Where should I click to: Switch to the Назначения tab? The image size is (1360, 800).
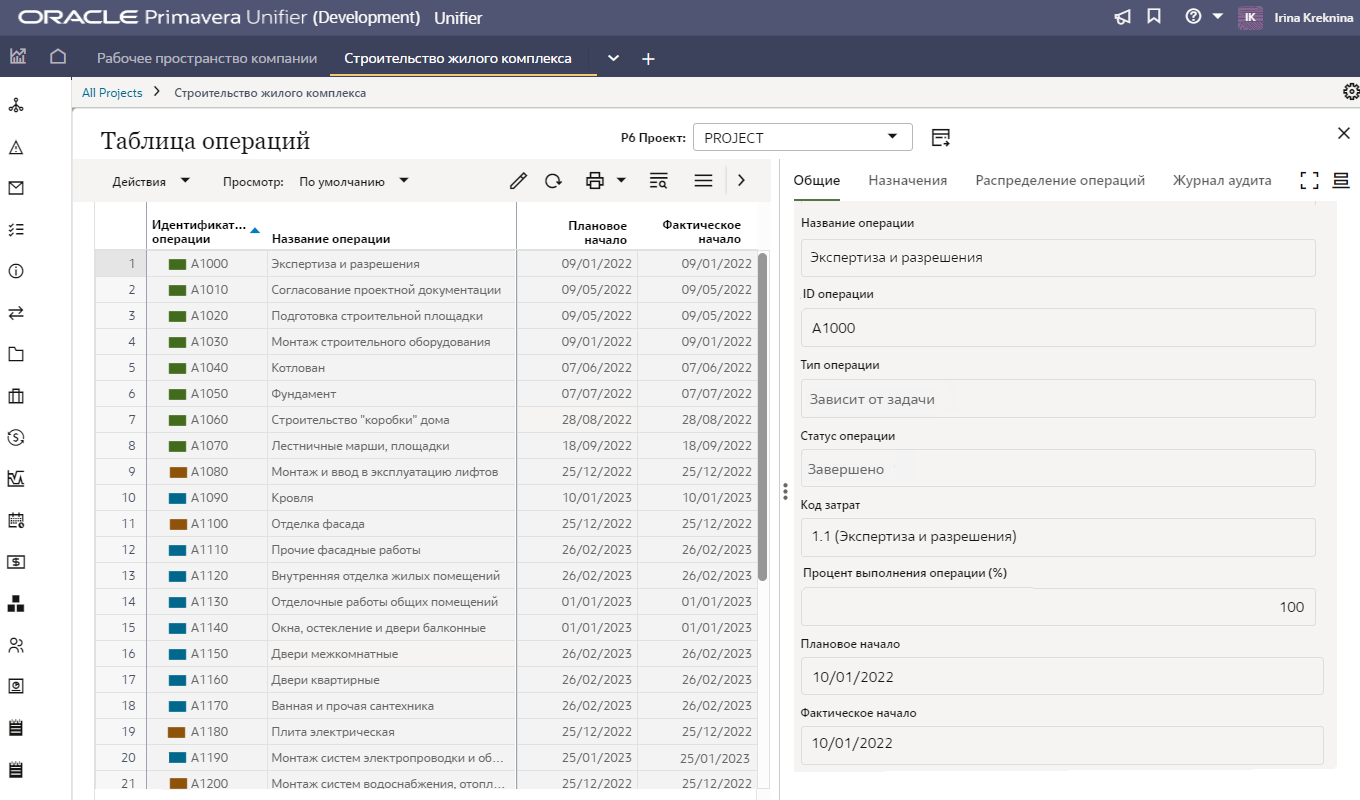[907, 181]
